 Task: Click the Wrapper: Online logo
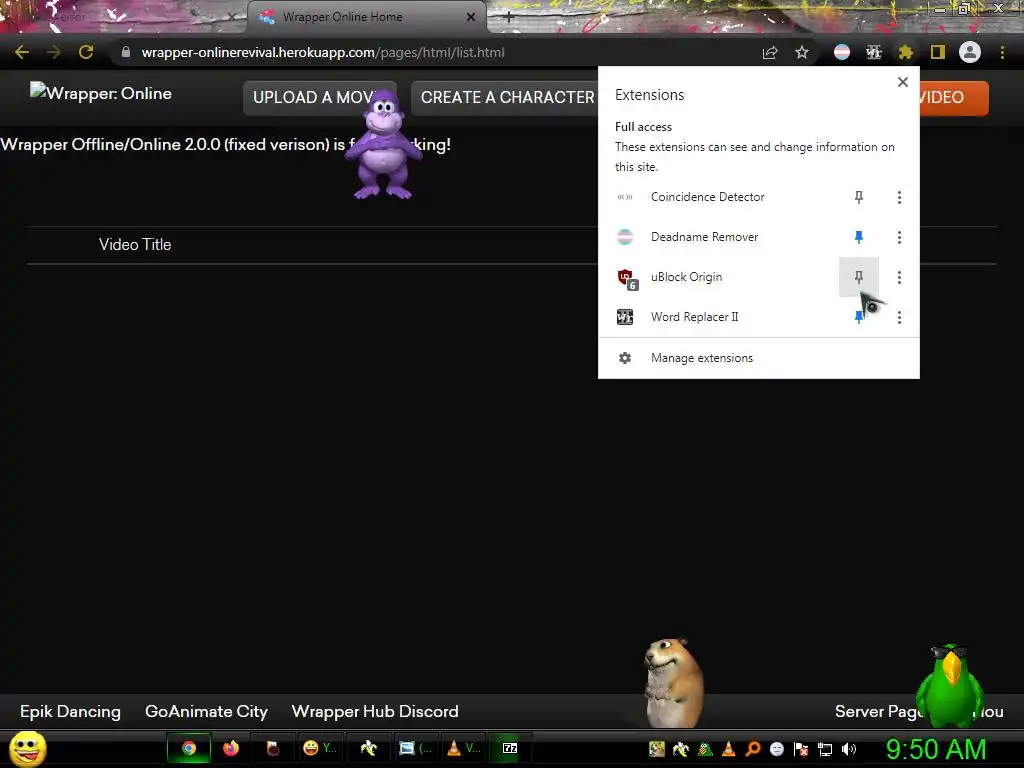pyautogui.click(x=101, y=93)
